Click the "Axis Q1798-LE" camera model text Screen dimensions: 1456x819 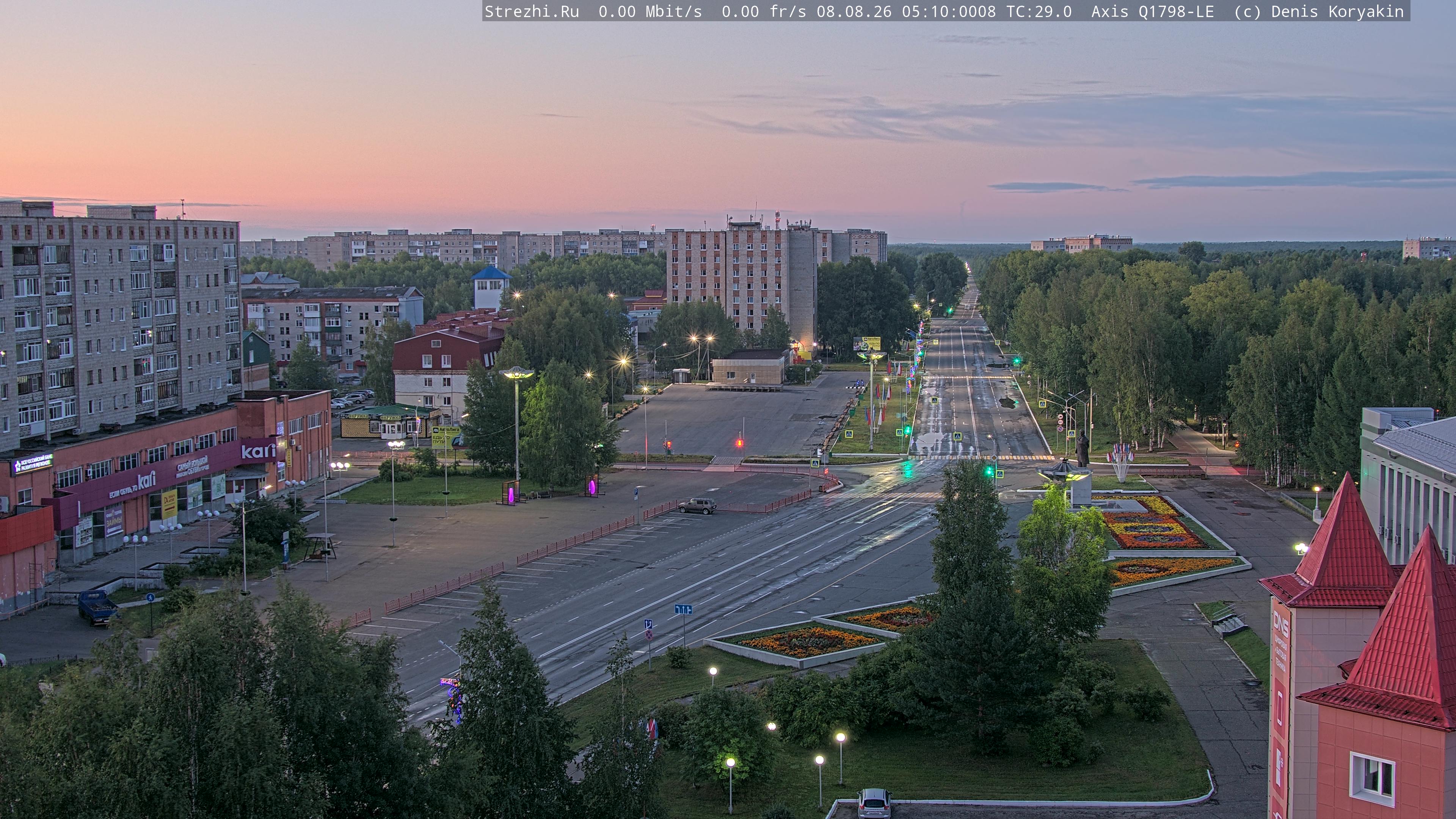[x=1153, y=12]
